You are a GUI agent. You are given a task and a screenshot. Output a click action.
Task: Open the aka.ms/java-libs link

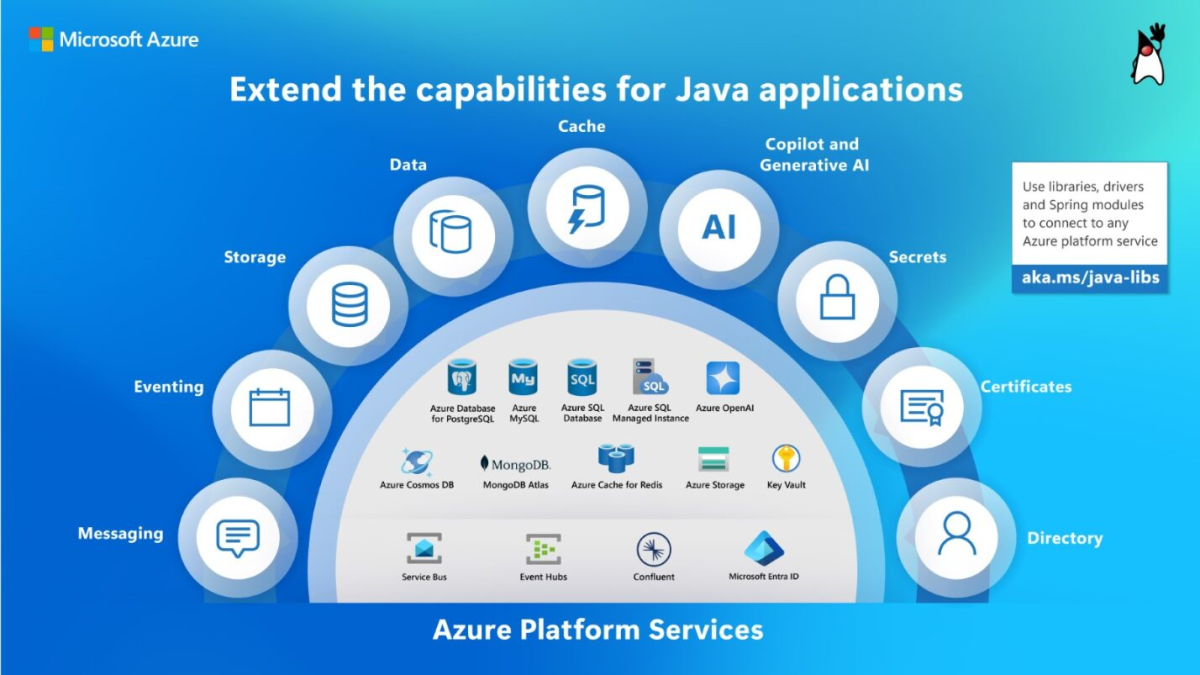1090,279
